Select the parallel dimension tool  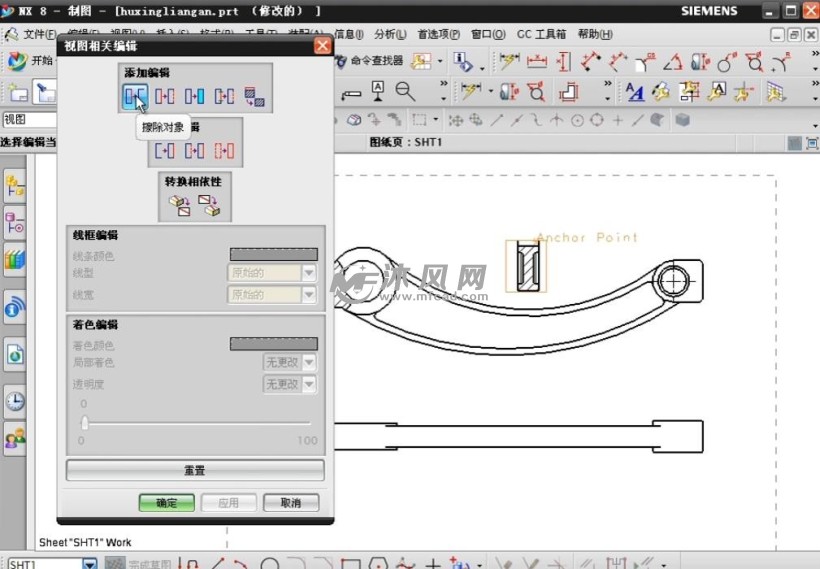coord(590,62)
